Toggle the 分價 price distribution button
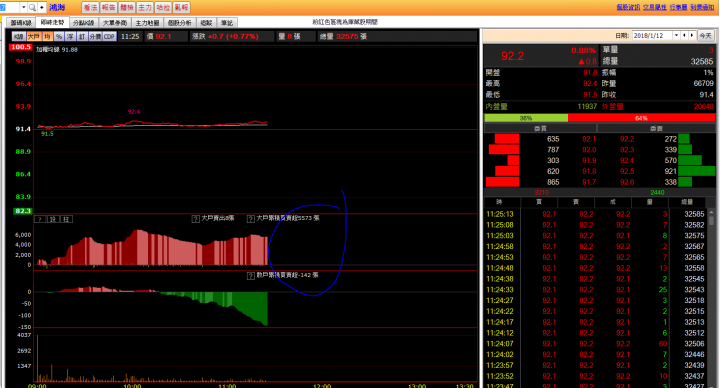The width and height of the screenshot is (720, 388). 95,36
